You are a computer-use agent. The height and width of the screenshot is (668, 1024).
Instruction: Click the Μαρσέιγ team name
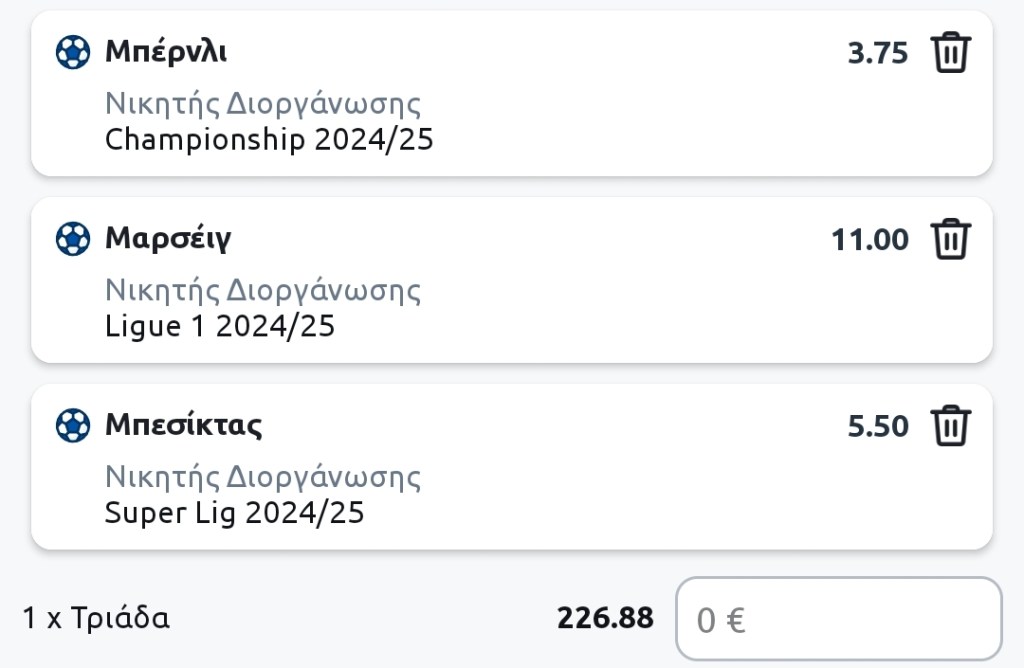coord(168,239)
